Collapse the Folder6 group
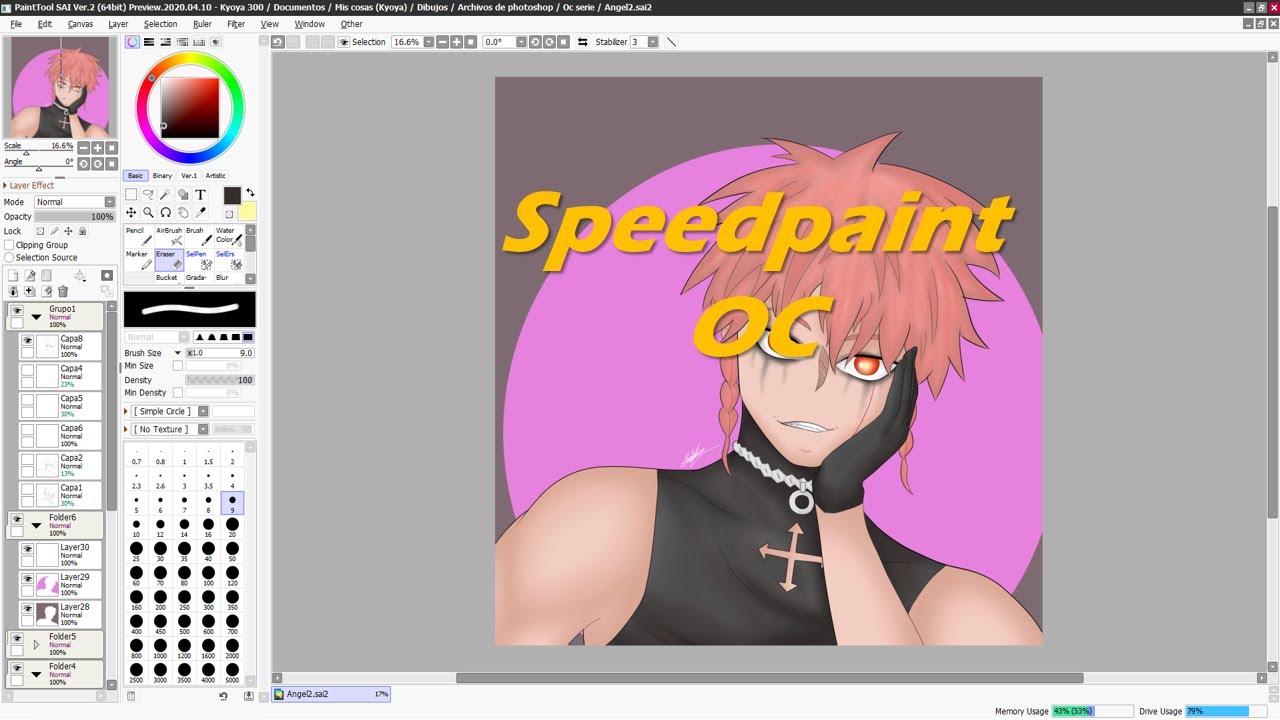The image size is (1280, 720). (x=37, y=525)
